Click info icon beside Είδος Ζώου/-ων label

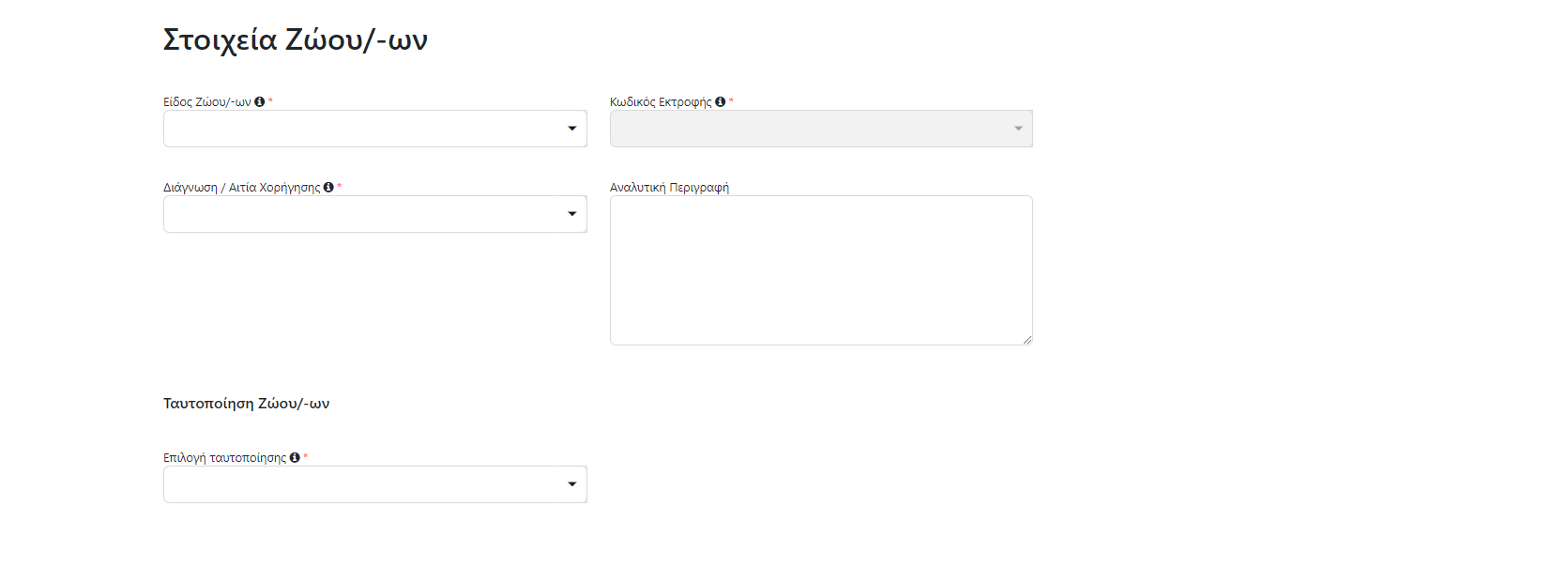pos(260,102)
